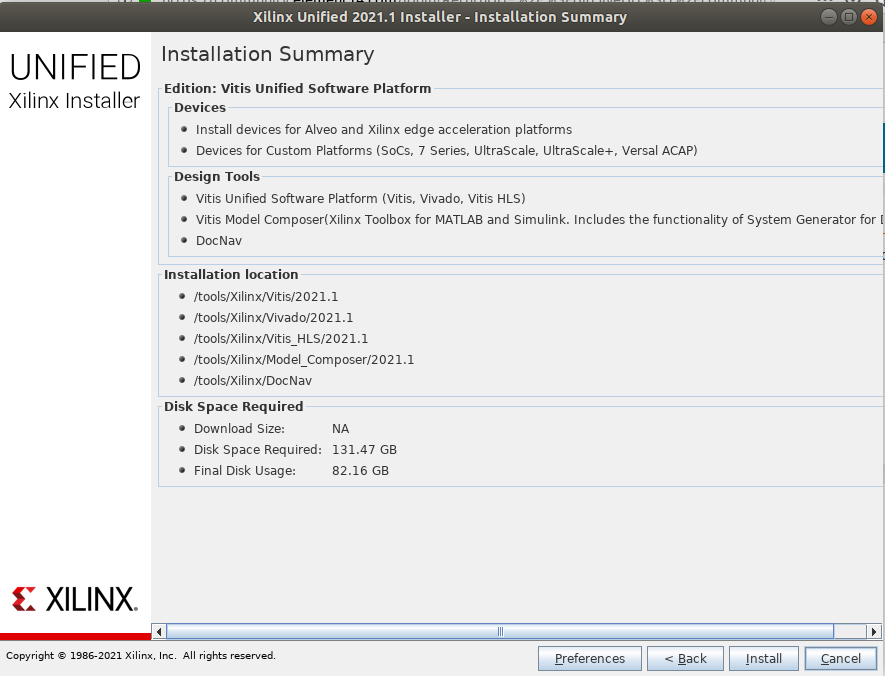Click Devices for Custom Platforms entry
Screen dimensions: 885x676
[446, 151]
